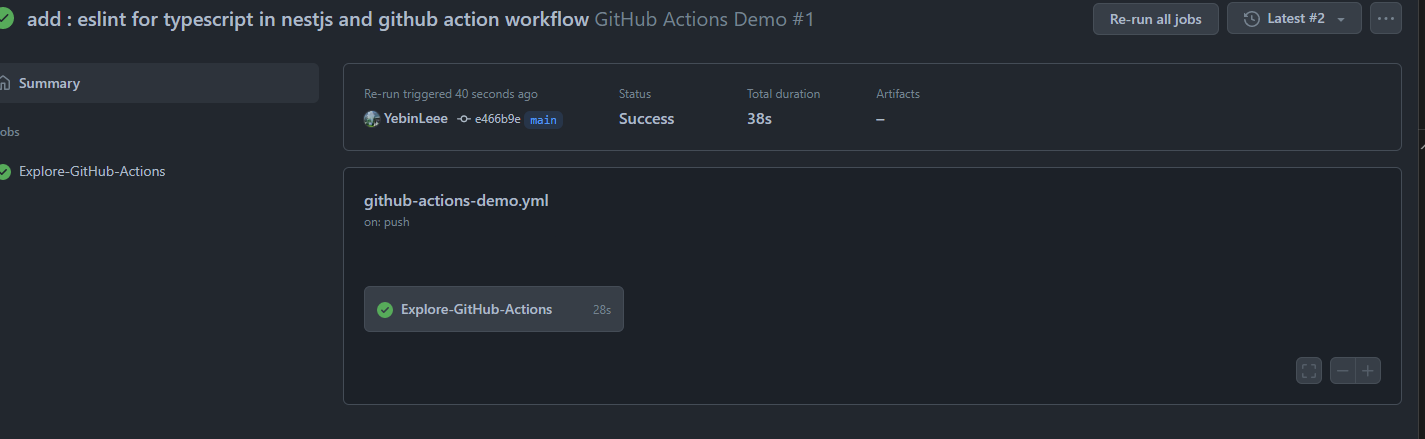Viewport: 1425px width, 439px height.
Task: Click the Artifacts label
Action: [898, 94]
